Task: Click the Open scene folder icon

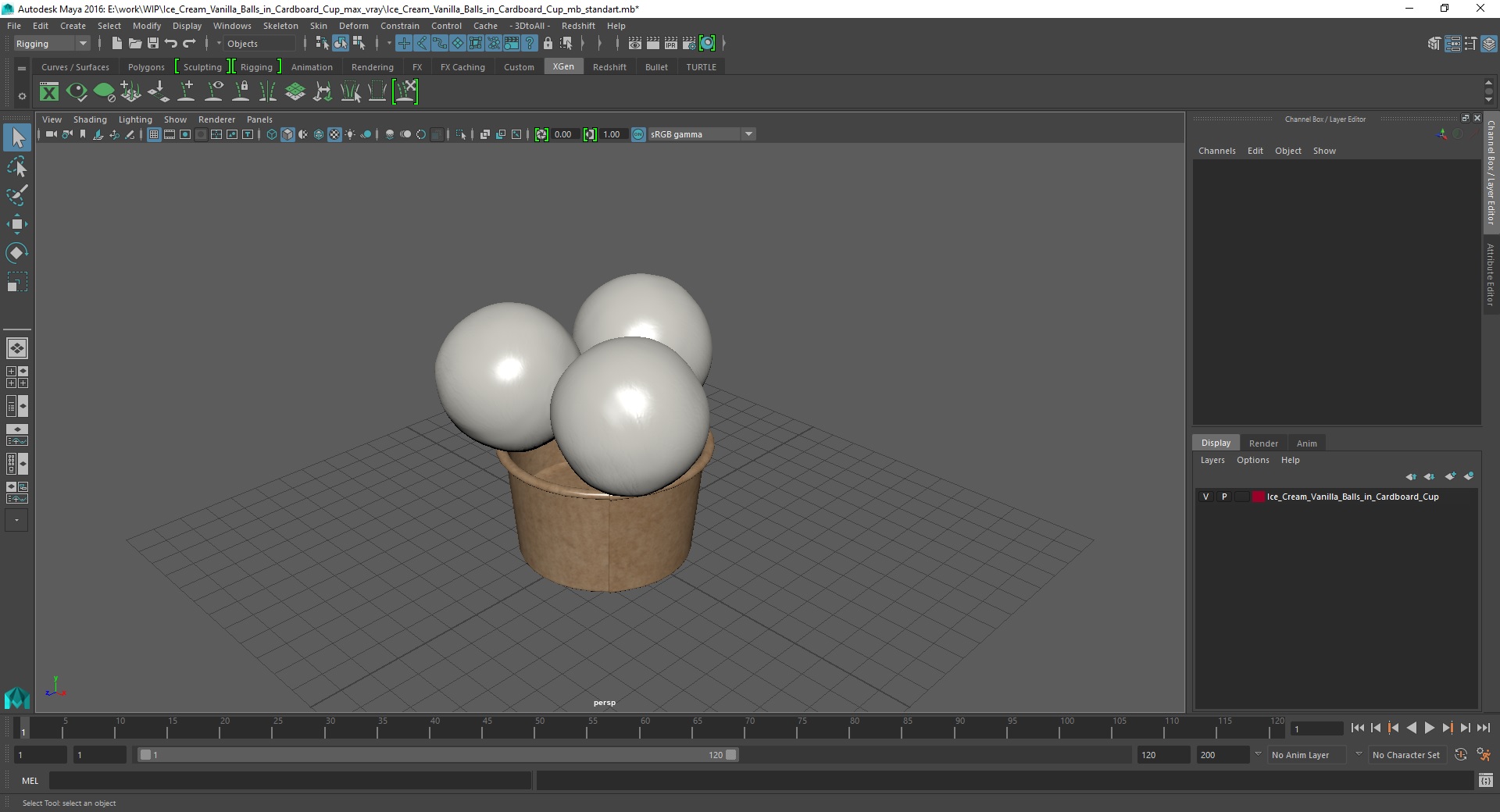Action: tap(134, 44)
